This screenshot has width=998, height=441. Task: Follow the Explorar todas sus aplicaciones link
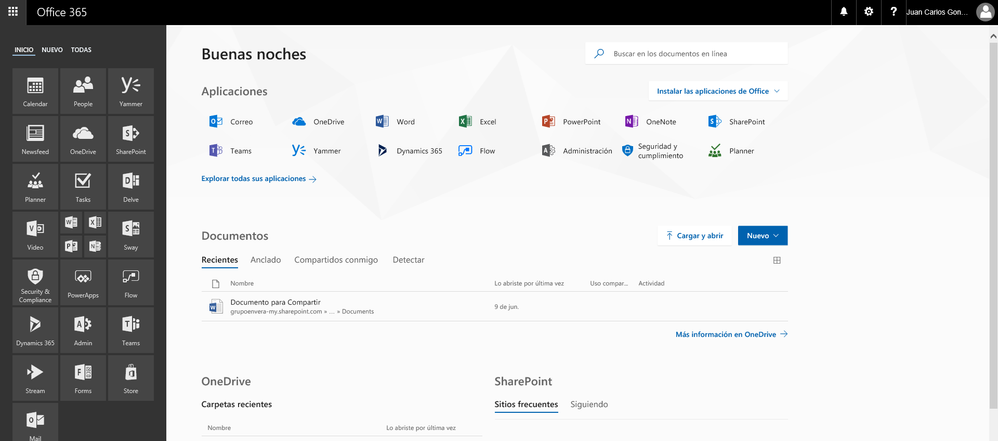(259, 179)
